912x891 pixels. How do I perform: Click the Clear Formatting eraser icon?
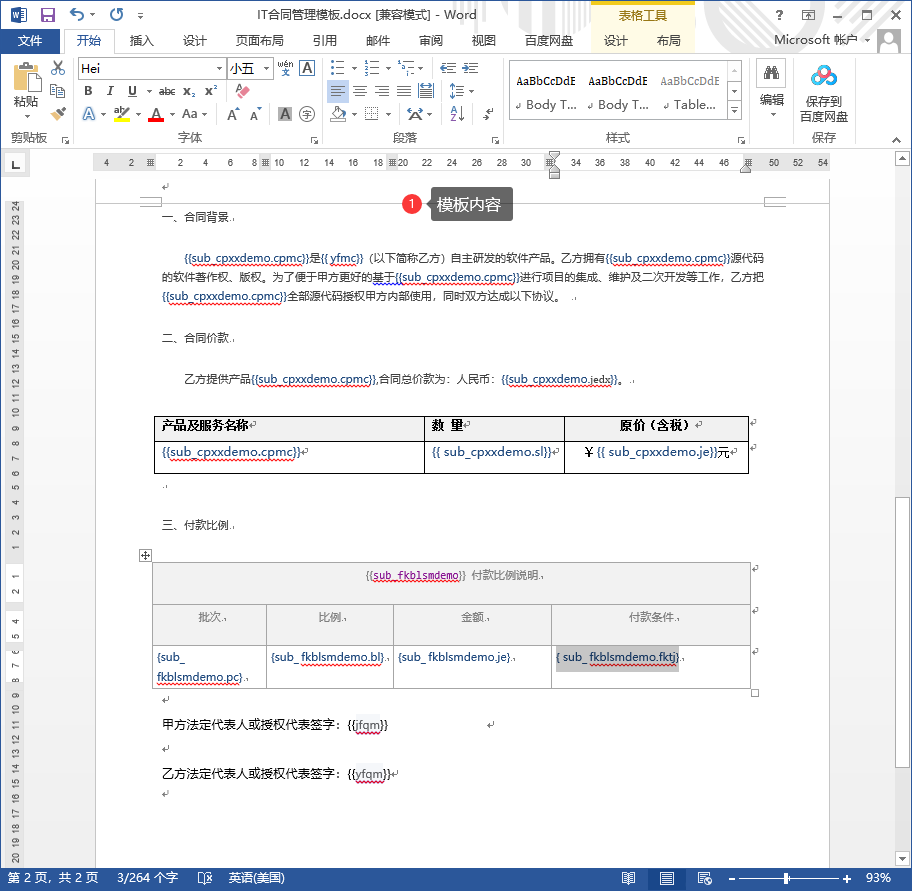click(x=241, y=91)
